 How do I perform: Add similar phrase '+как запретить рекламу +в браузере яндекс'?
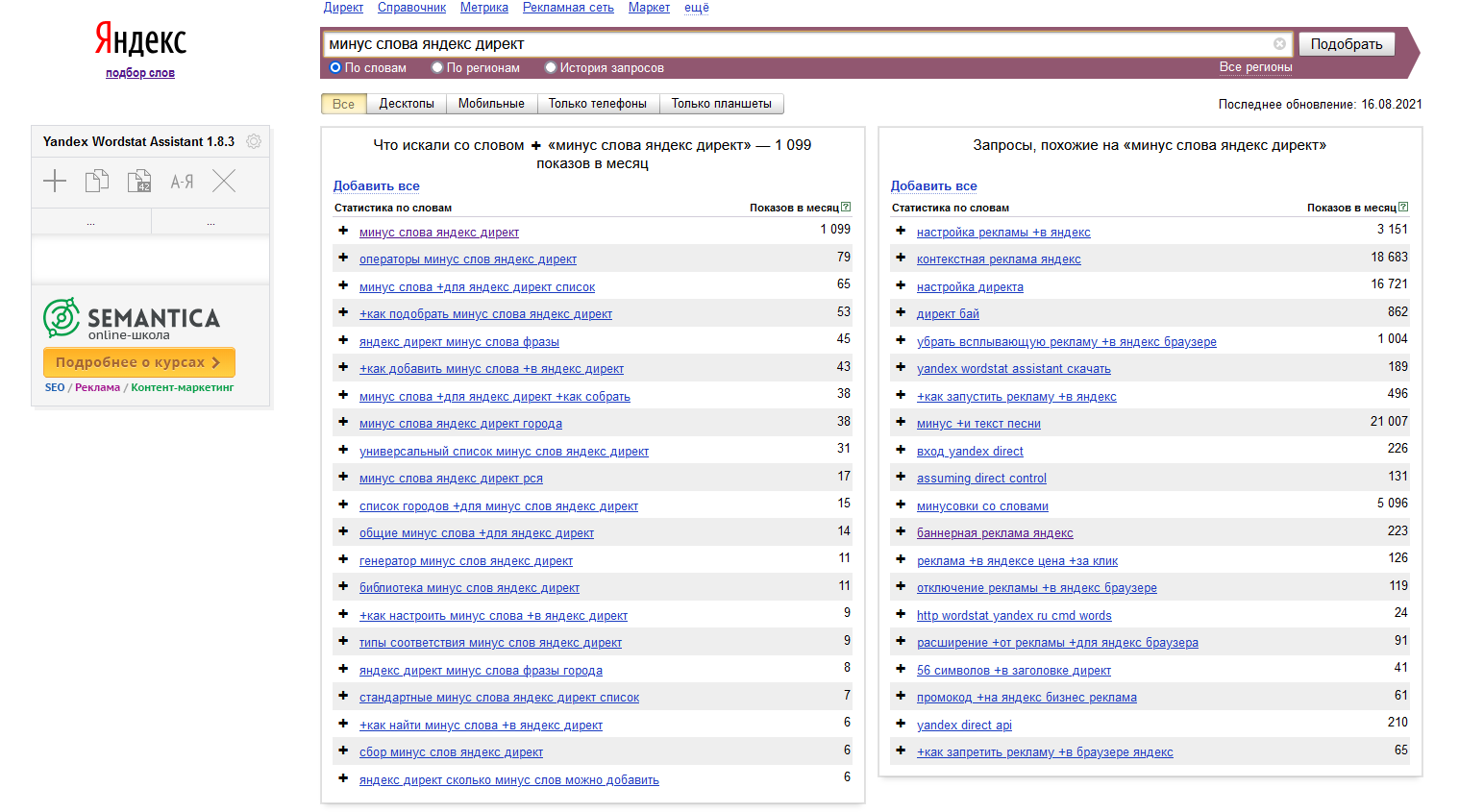901,750
